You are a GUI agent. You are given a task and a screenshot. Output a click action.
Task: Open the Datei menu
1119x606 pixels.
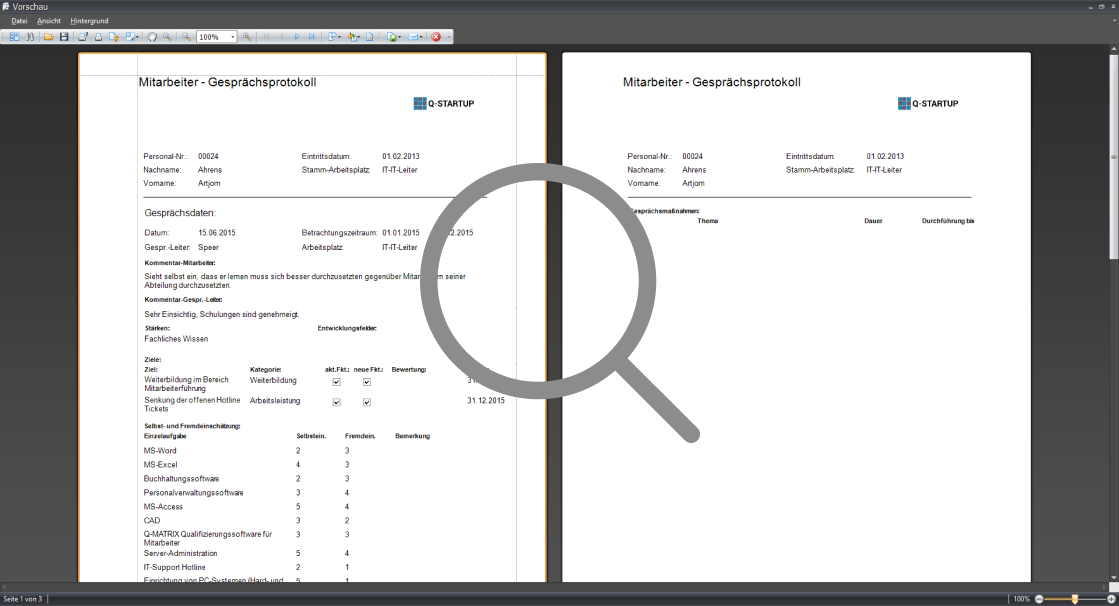(19, 21)
